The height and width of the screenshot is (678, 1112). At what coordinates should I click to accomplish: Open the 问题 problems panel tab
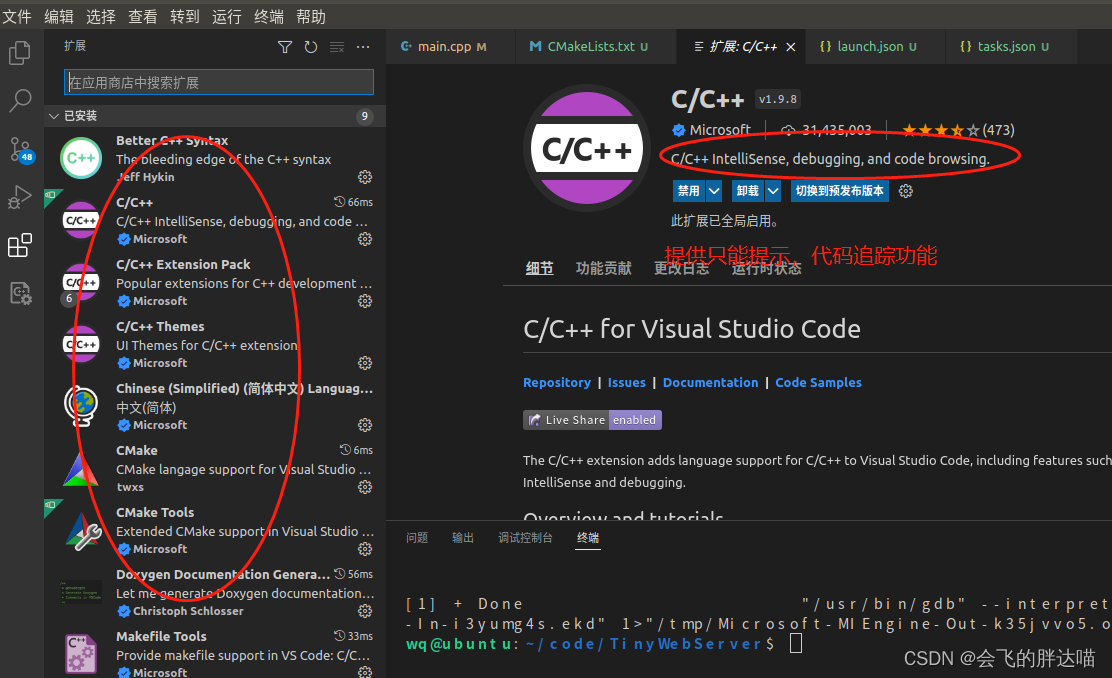pos(417,538)
